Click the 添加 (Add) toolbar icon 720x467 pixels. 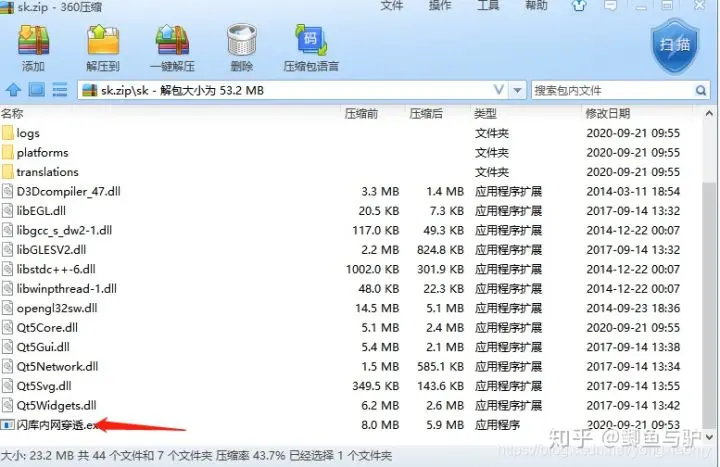[x=34, y=41]
